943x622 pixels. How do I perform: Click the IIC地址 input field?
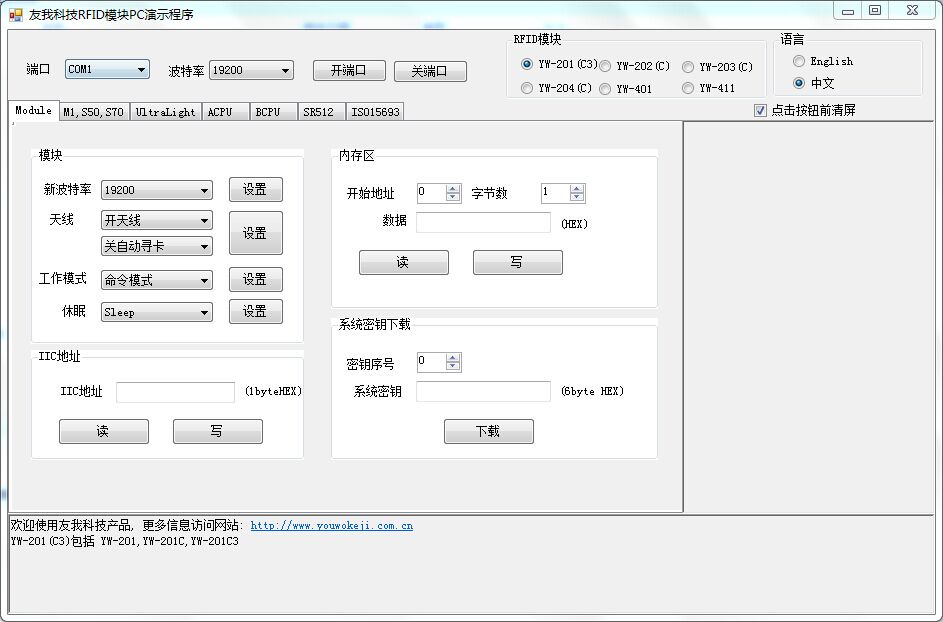175,392
